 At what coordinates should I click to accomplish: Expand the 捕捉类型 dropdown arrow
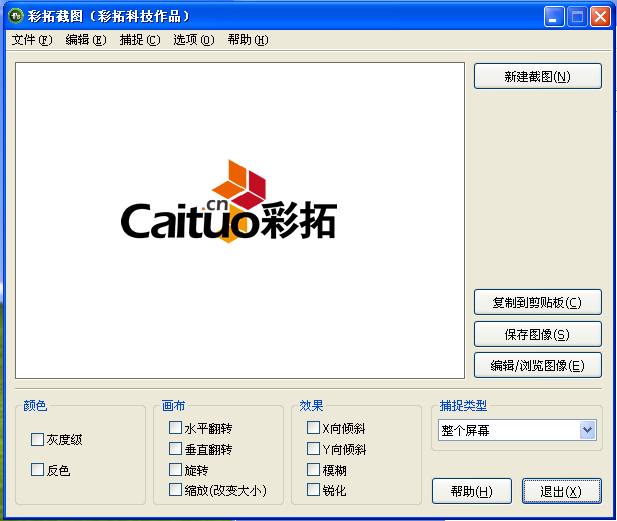587,430
